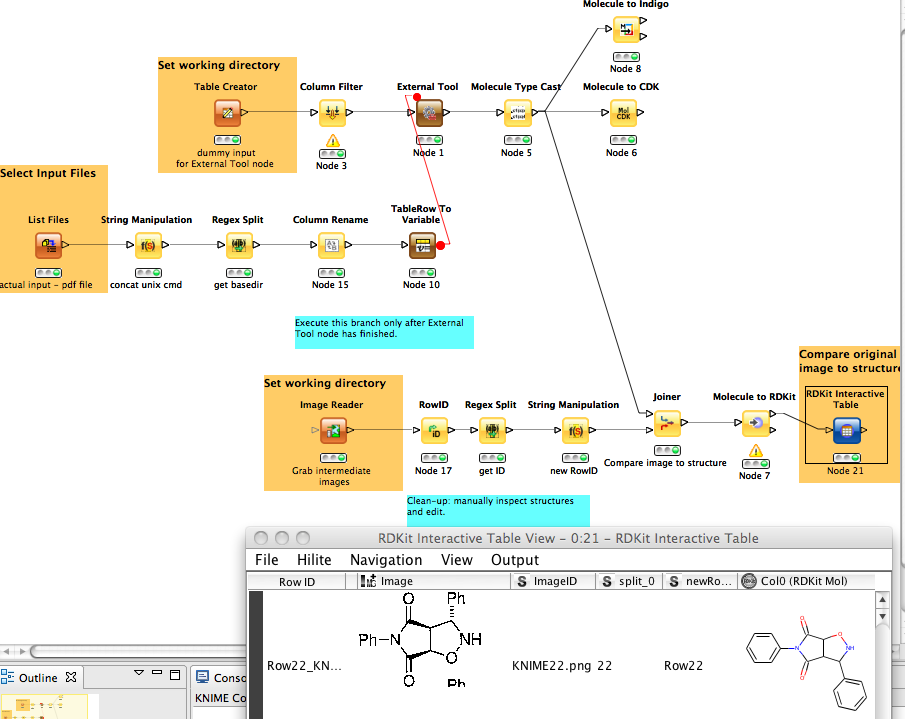The image size is (905, 719).
Task: Select the Image Reader node icon
Action: (332, 431)
